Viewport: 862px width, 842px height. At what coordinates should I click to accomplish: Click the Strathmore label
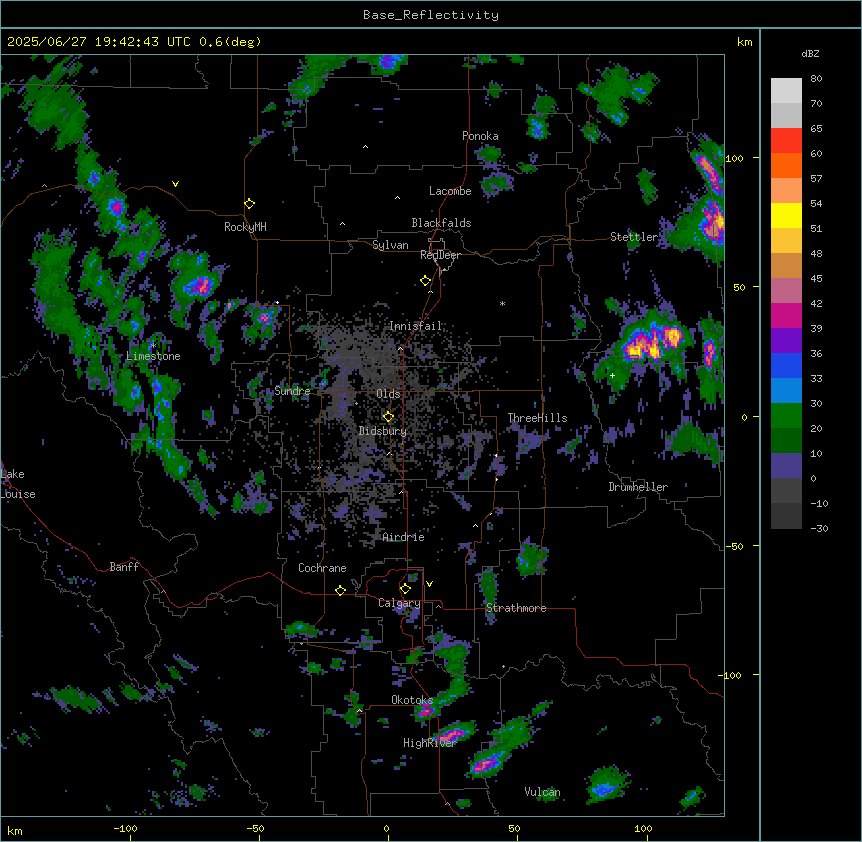[x=516, y=608]
